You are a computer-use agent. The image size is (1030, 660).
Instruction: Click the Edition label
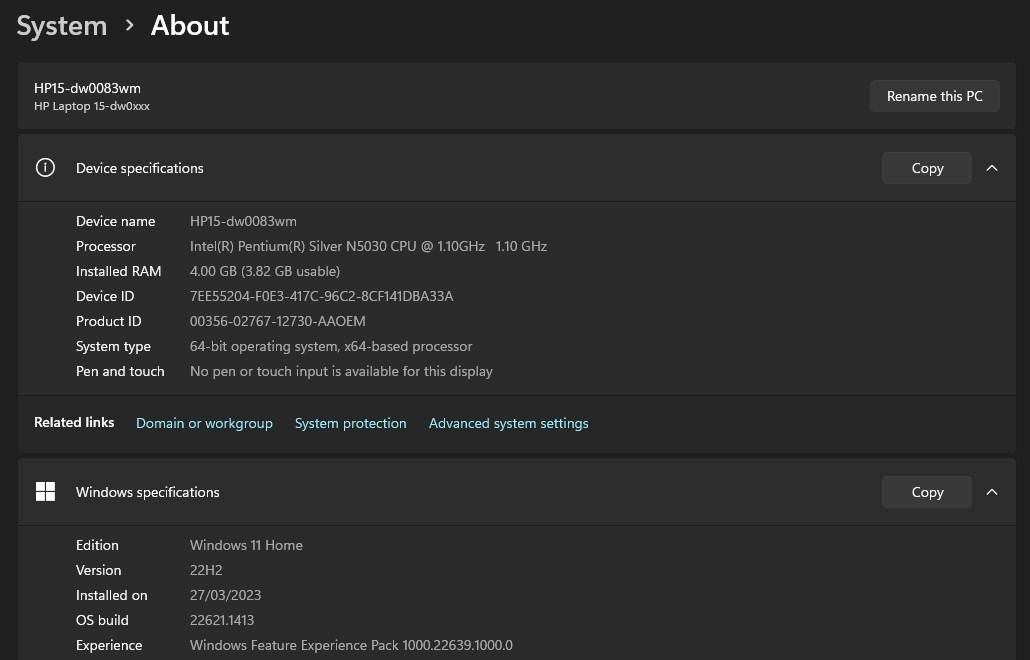[x=97, y=545]
